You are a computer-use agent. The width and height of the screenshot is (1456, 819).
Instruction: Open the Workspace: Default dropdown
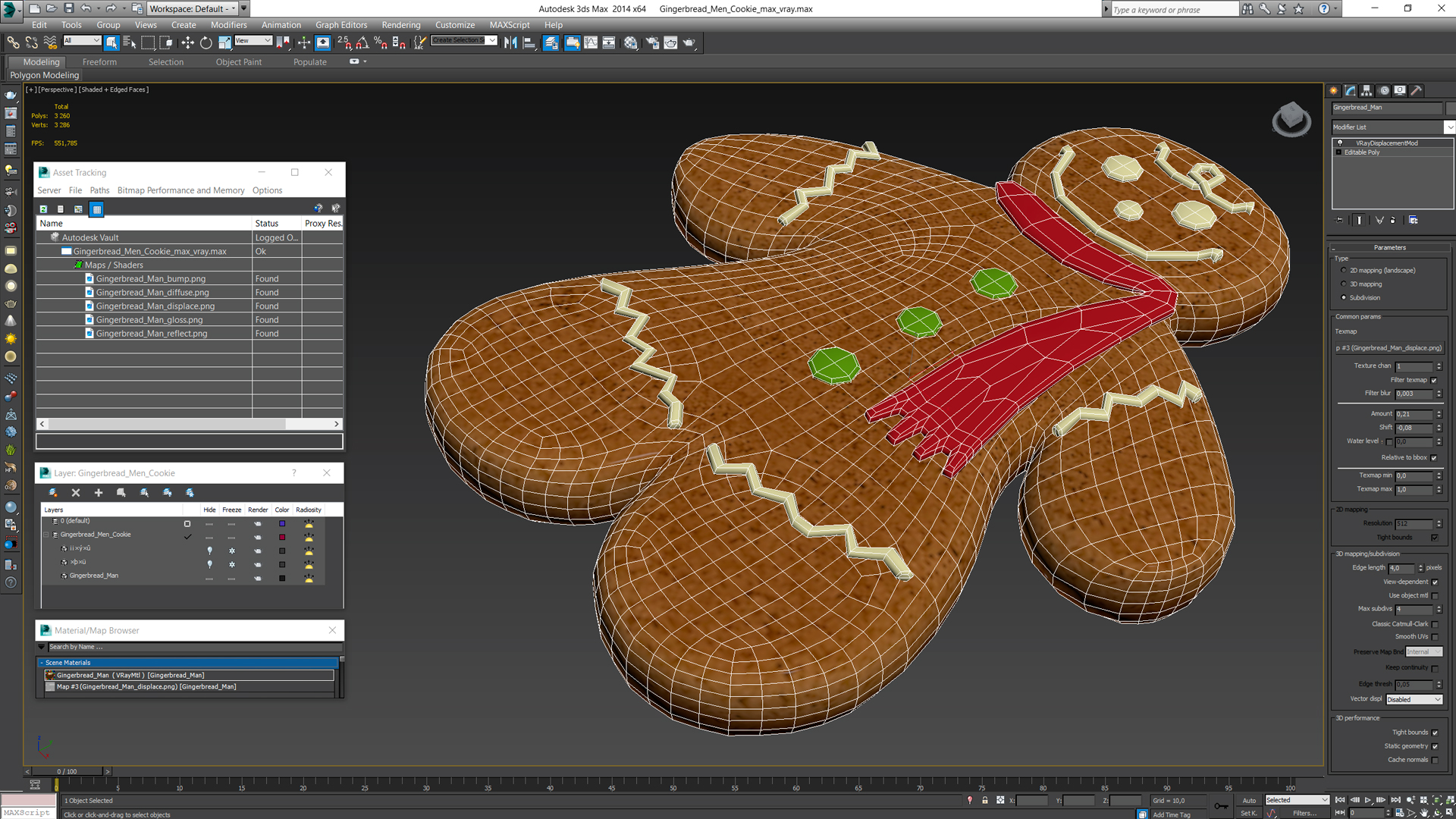click(192, 8)
